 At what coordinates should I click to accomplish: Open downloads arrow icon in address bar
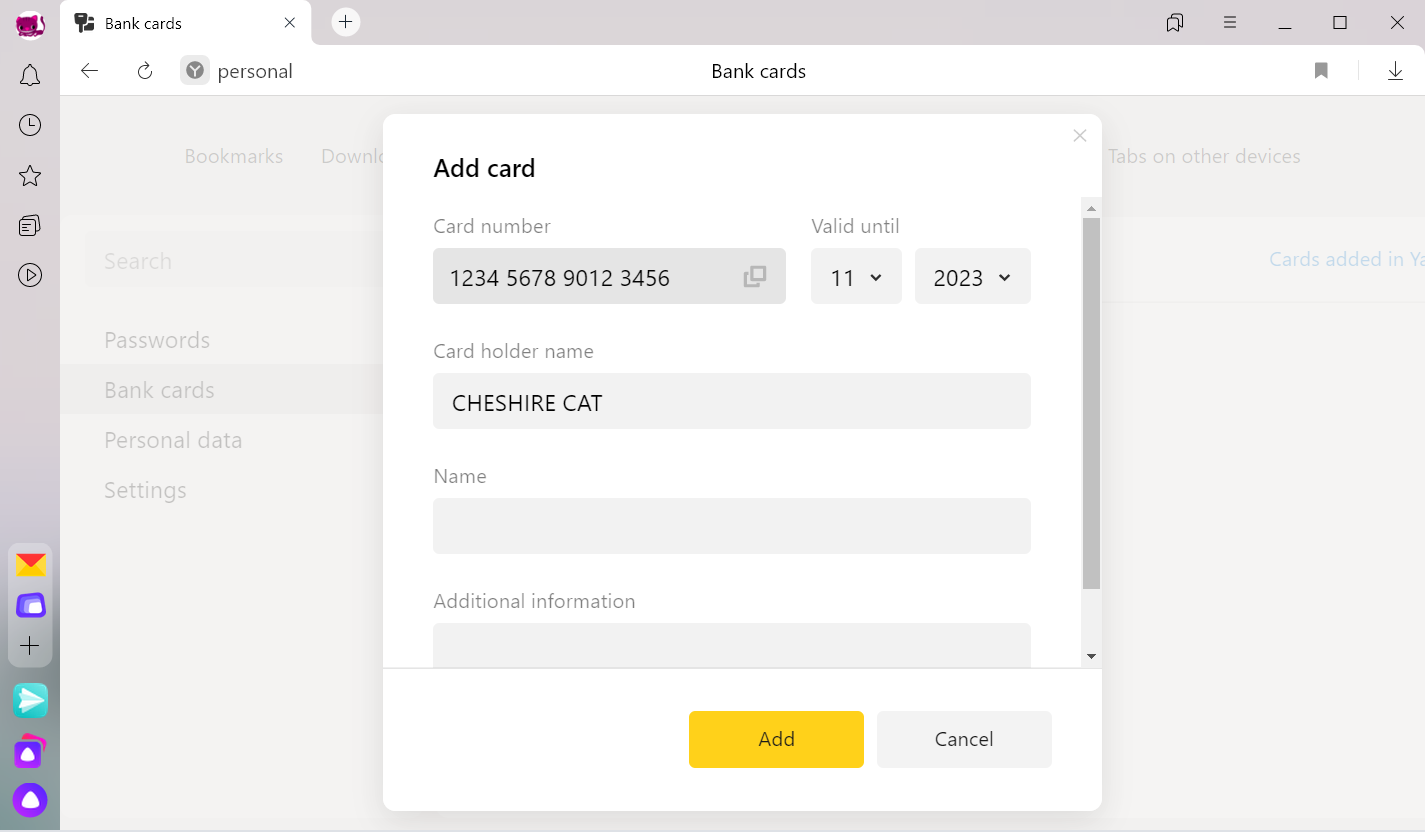click(x=1395, y=71)
